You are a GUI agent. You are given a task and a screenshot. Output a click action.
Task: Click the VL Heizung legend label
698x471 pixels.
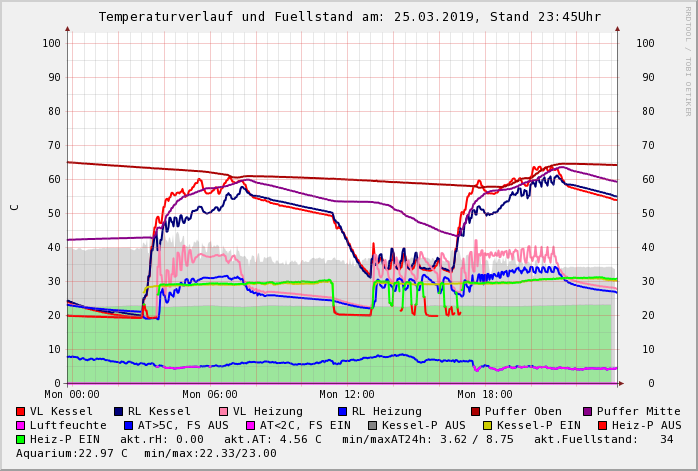click(268, 411)
